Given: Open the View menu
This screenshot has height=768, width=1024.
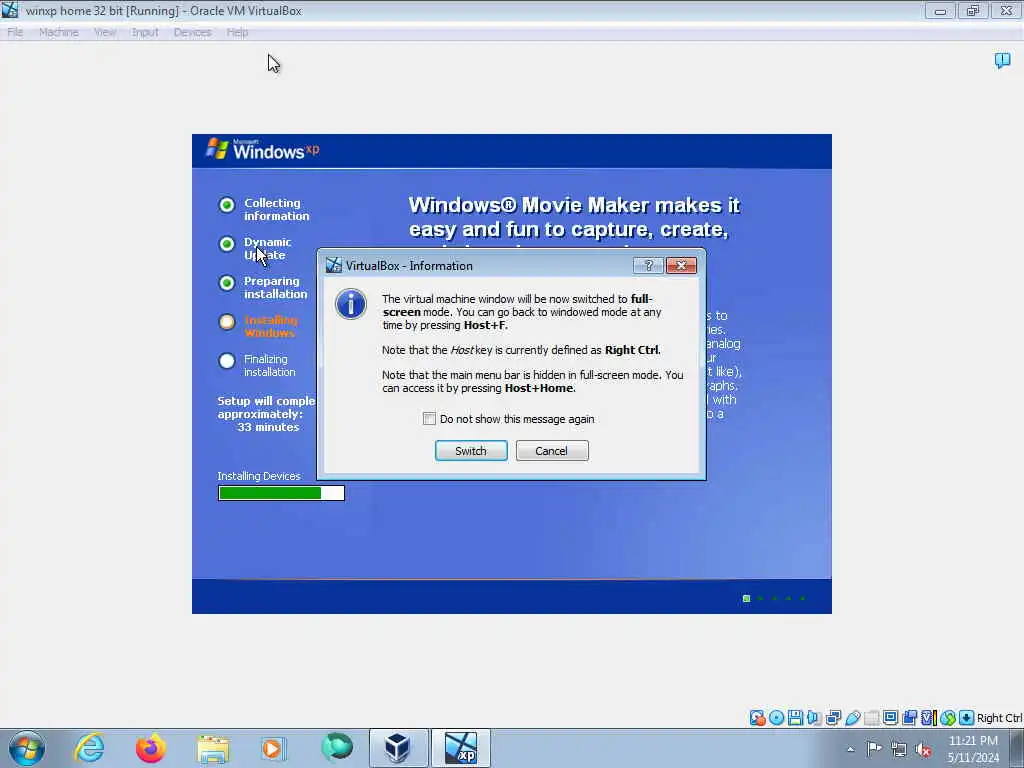Looking at the screenshot, I should click(x=104, y=32).
